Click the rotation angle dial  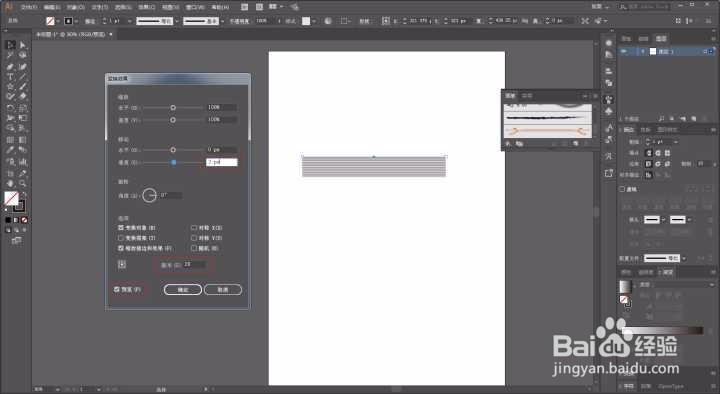point(149,195)
